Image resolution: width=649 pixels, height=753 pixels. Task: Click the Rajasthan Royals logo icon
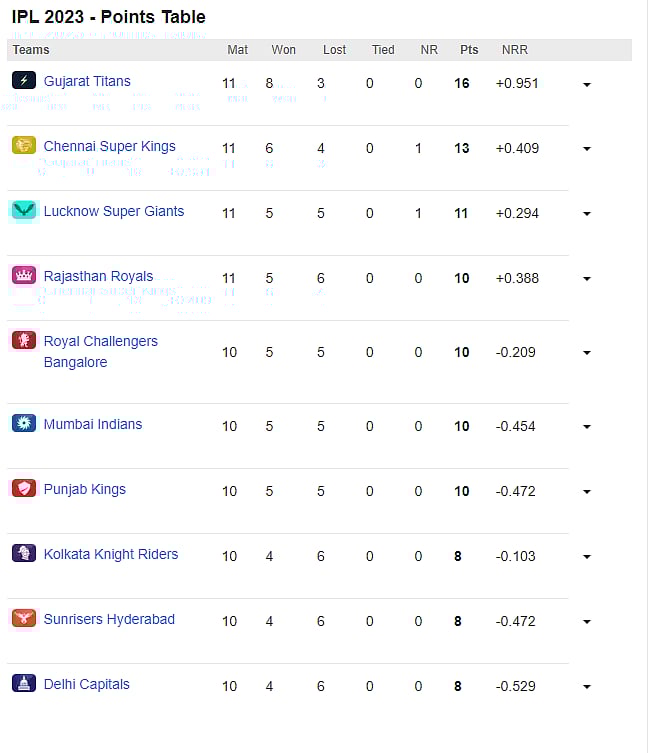(x=24, y=276)
